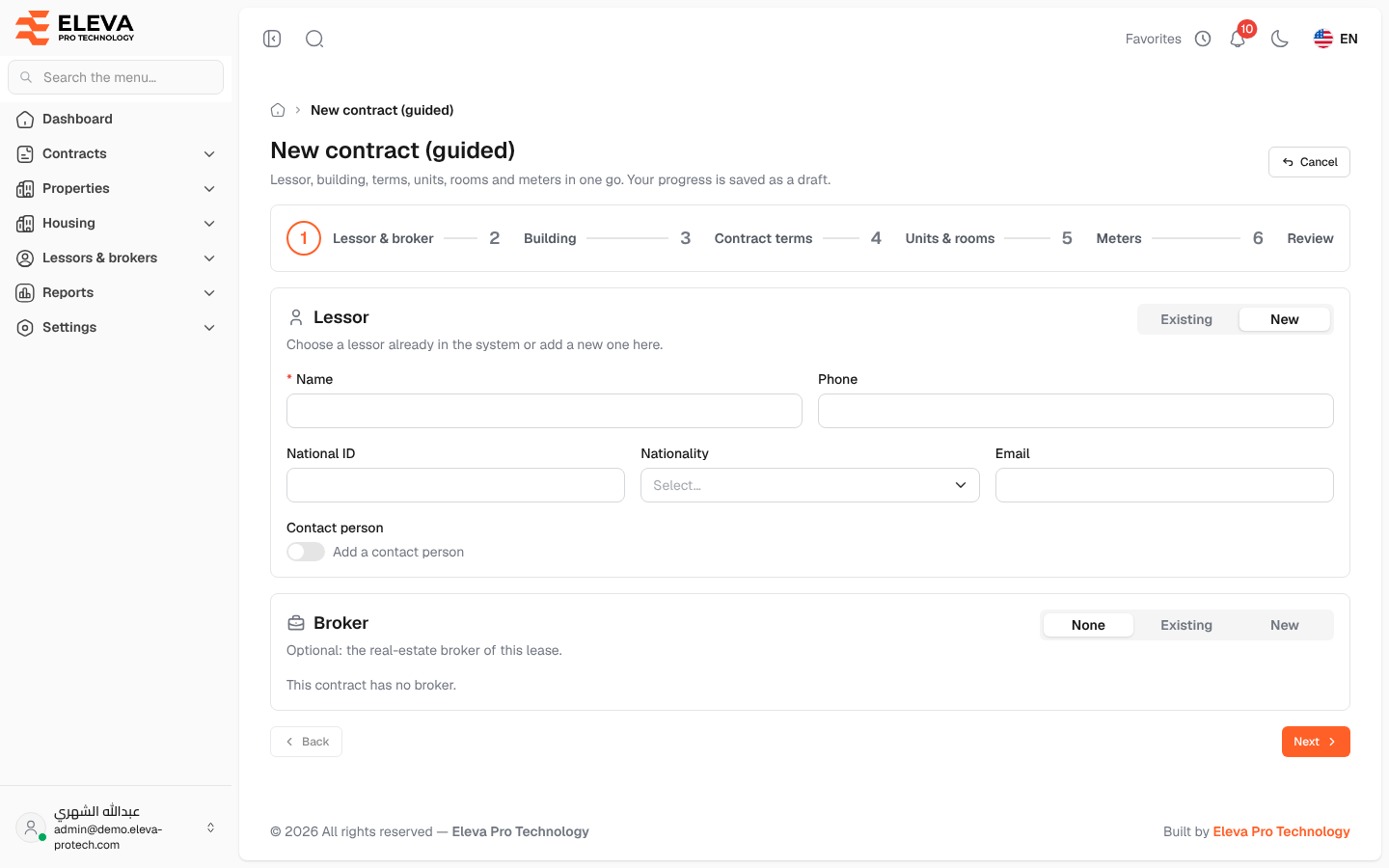
Task: Select None in the Broker toggle
Action: coord(1088,625)
